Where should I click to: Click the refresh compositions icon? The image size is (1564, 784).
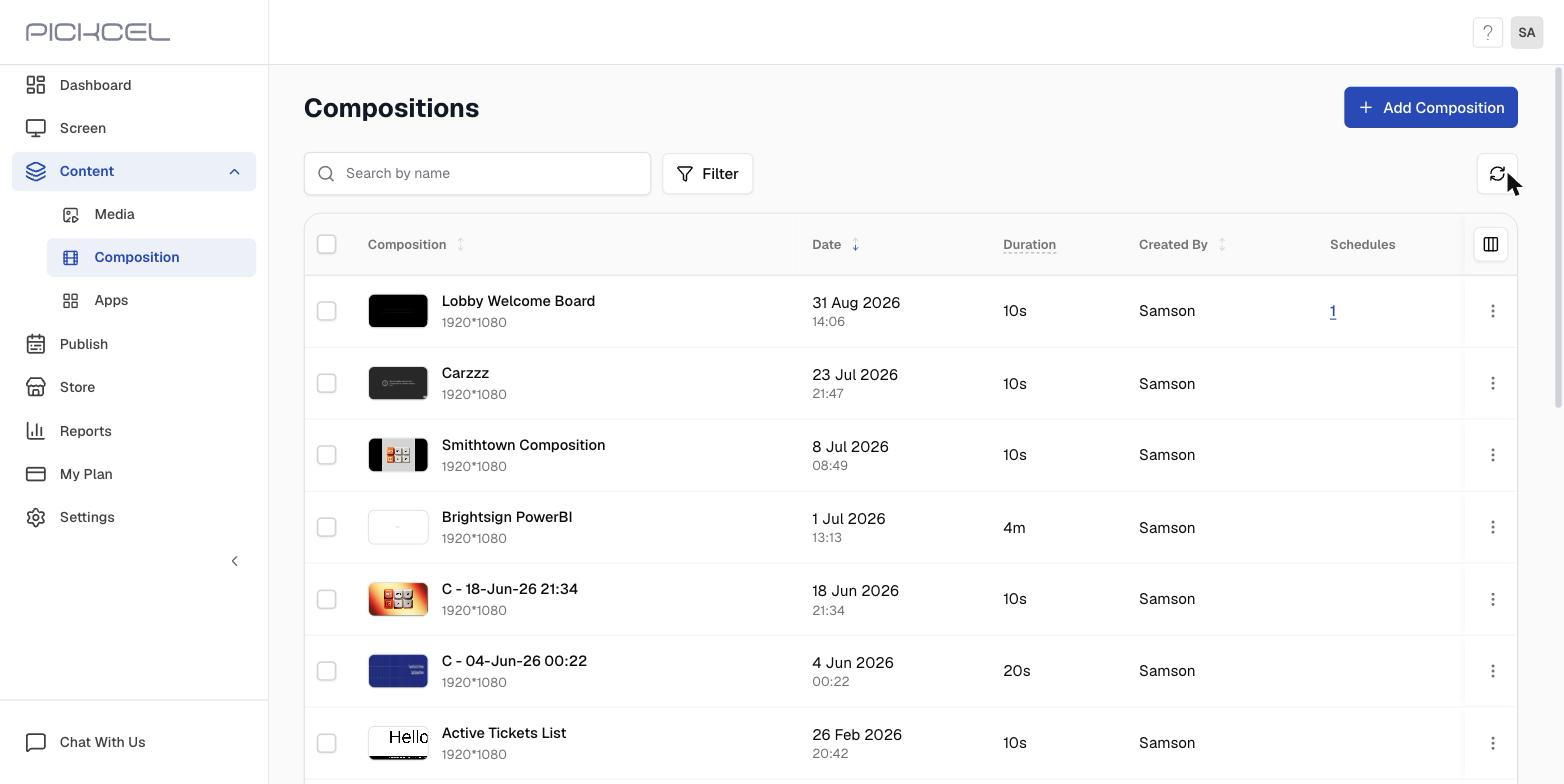(1497, 174)
